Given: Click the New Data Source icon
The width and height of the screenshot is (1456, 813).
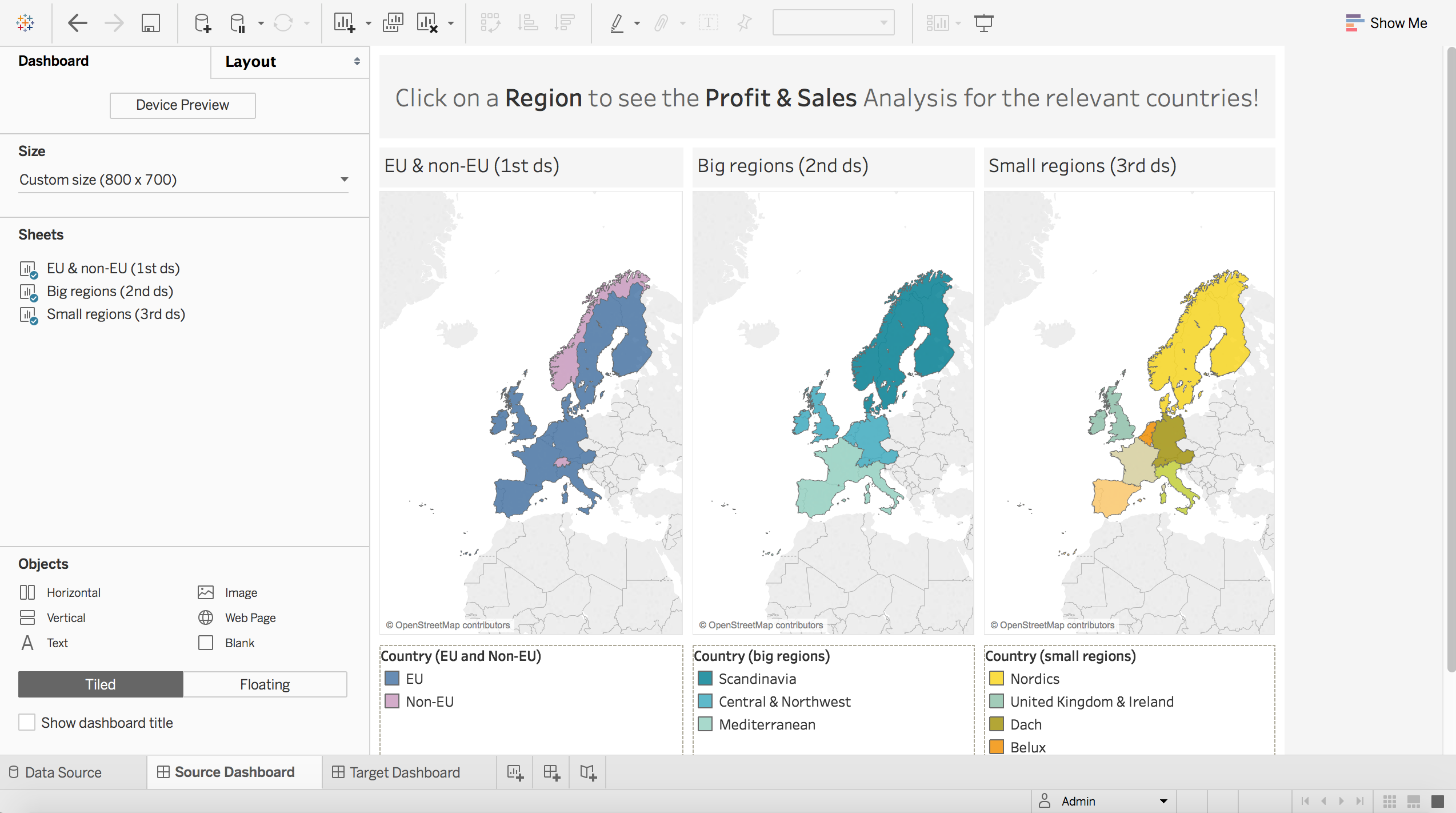Looking at the screenshot, I should point(202,23).
